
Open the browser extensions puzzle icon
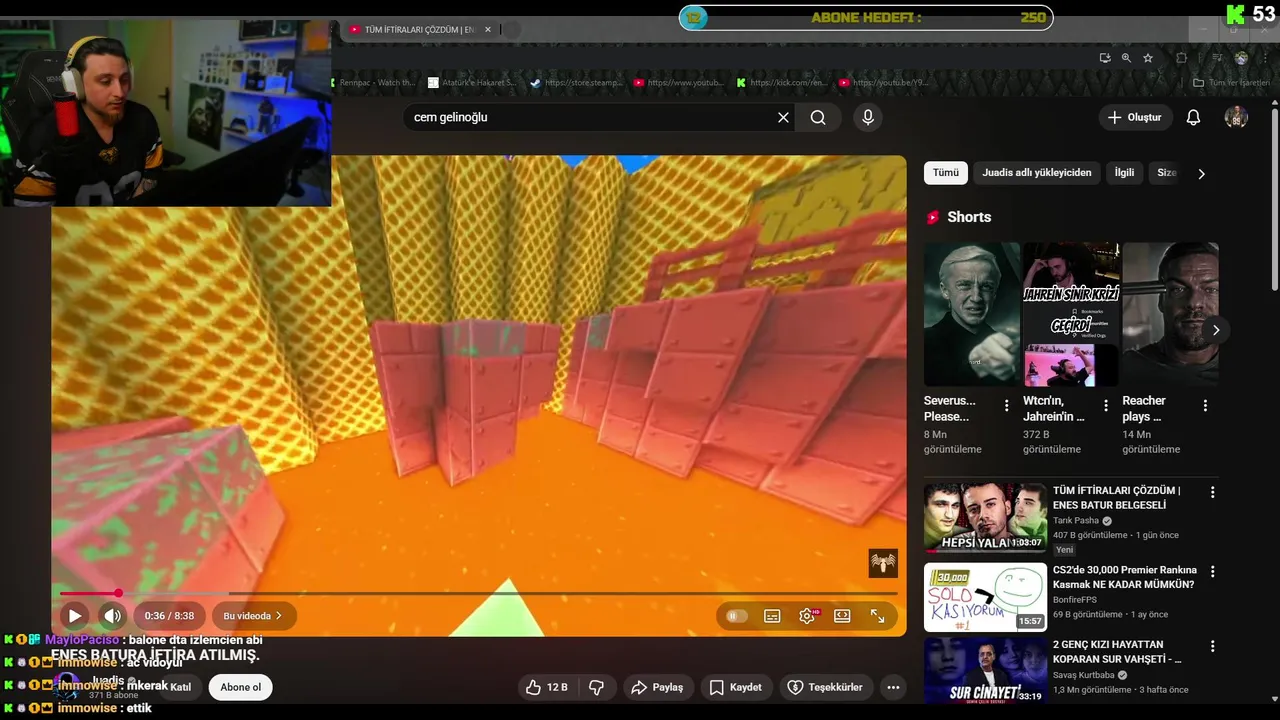[1181, 58]
